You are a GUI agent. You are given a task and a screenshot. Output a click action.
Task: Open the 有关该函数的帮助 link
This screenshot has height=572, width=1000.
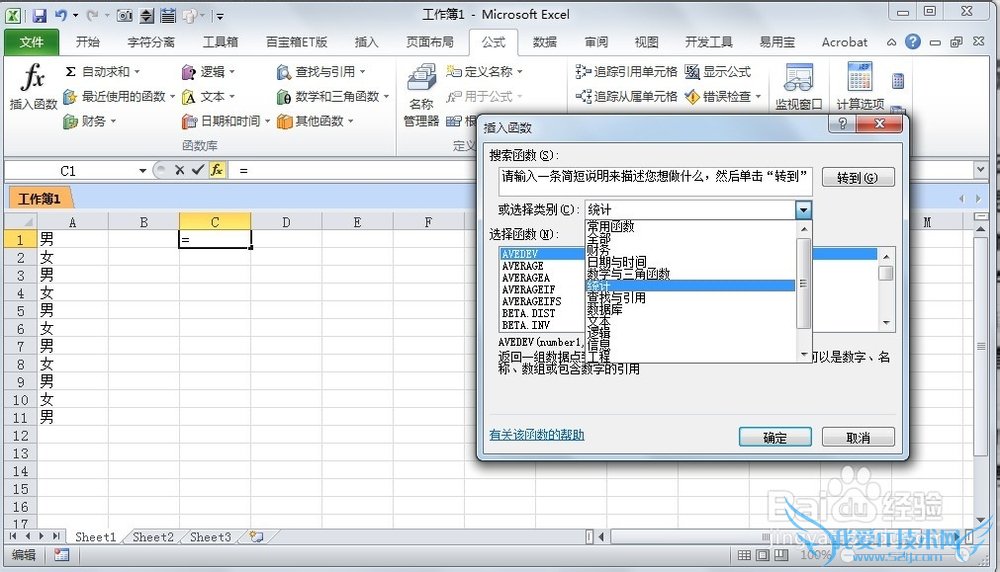(x=536, y=435)
